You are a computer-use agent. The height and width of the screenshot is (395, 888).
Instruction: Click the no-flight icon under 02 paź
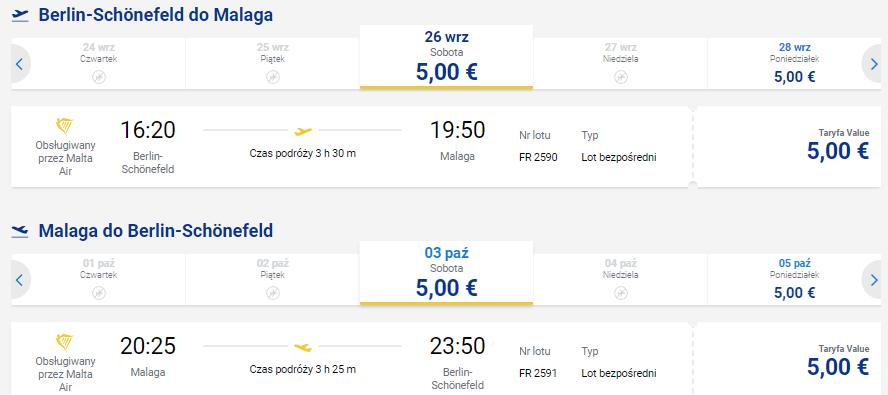[x=273, y=292]
